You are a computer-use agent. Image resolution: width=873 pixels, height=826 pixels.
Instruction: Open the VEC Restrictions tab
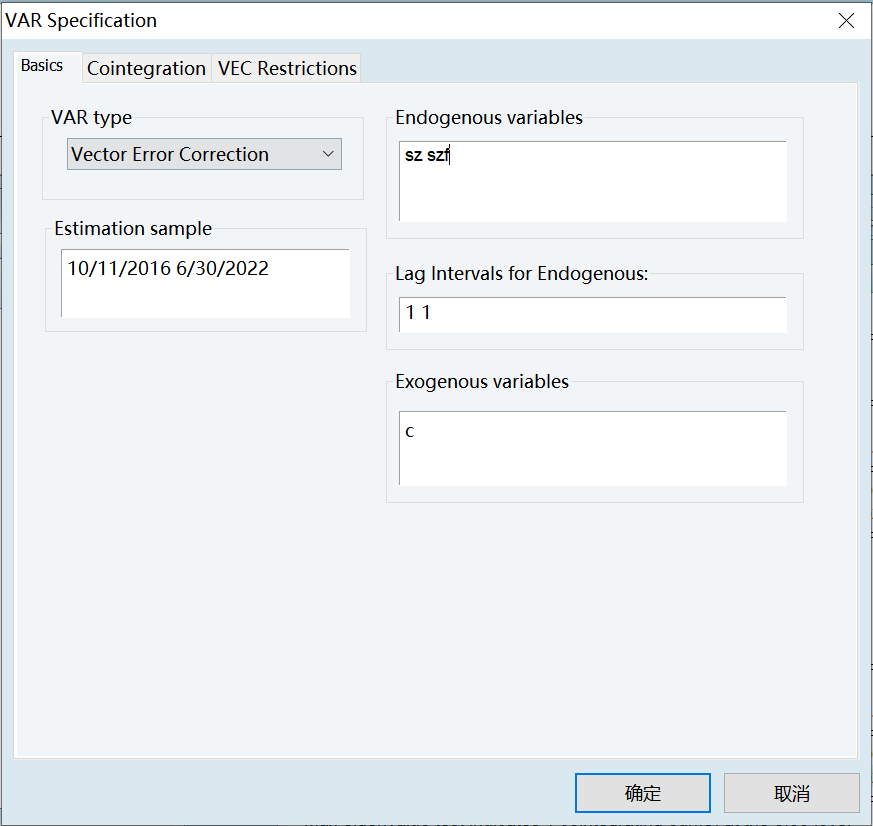coord(287,68)
